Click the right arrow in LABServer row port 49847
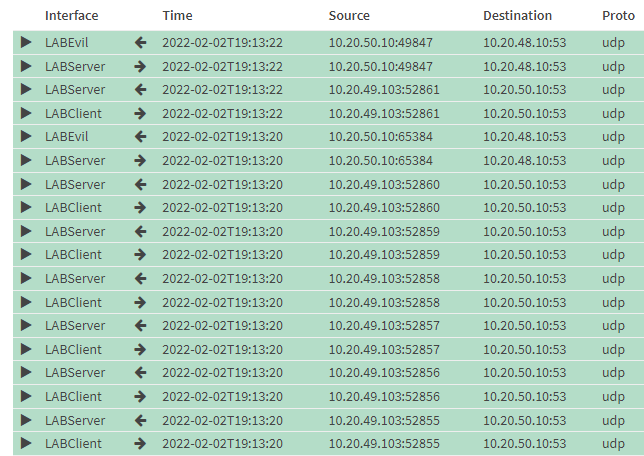The width and height of the screenshot is (644, 456). (140, 66)
